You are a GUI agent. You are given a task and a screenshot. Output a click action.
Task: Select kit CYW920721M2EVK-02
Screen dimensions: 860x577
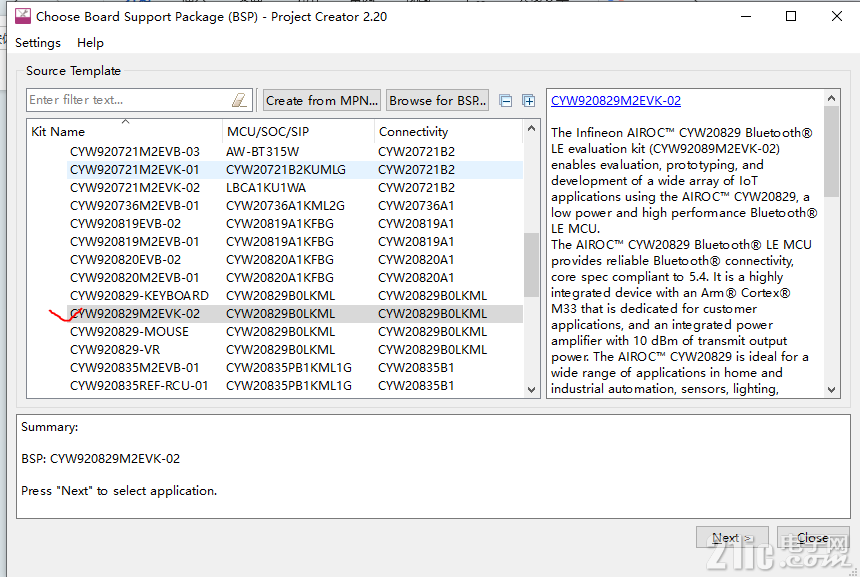click(x=135, y=188)
